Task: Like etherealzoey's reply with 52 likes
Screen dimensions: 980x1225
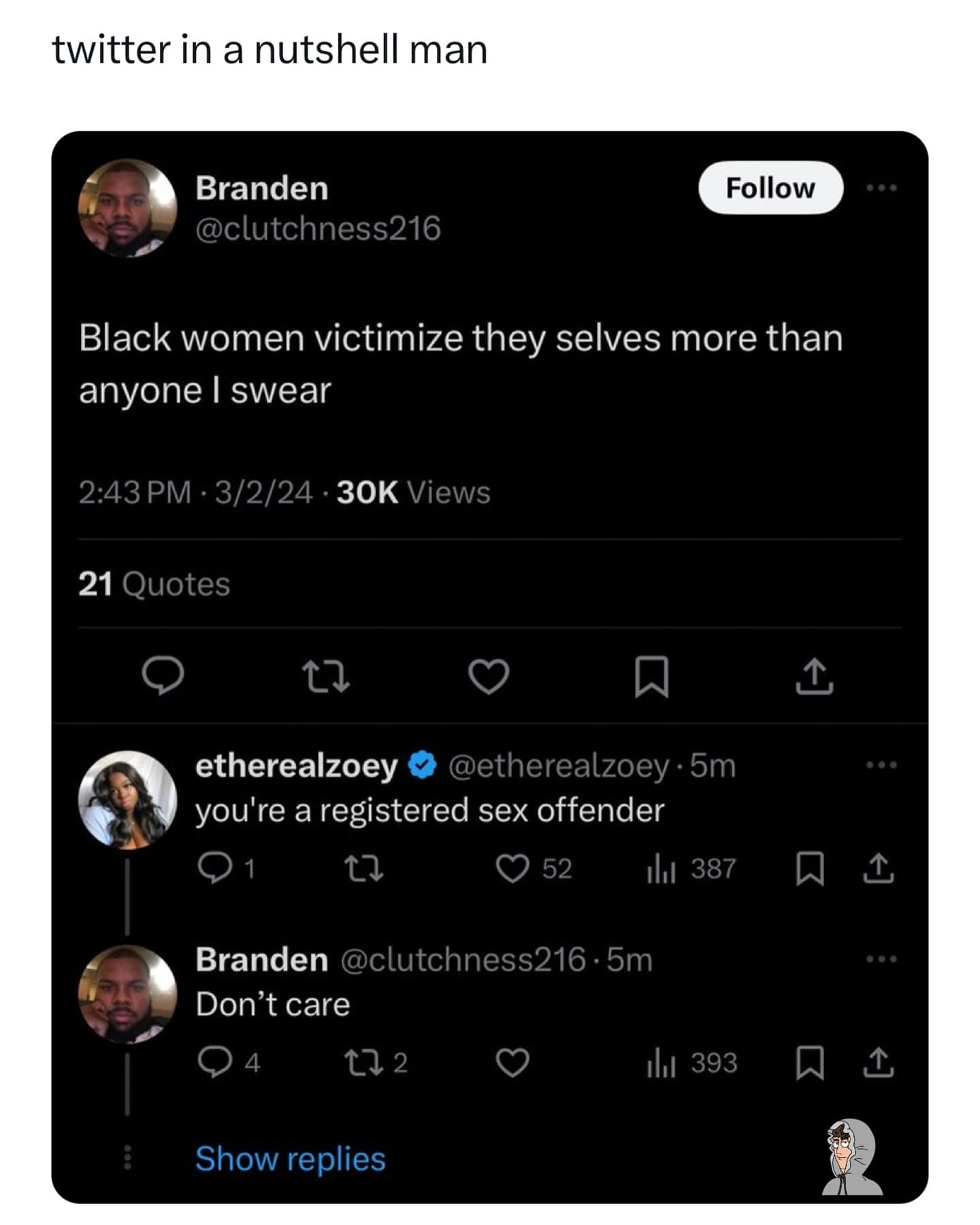Action: [512, 869]
